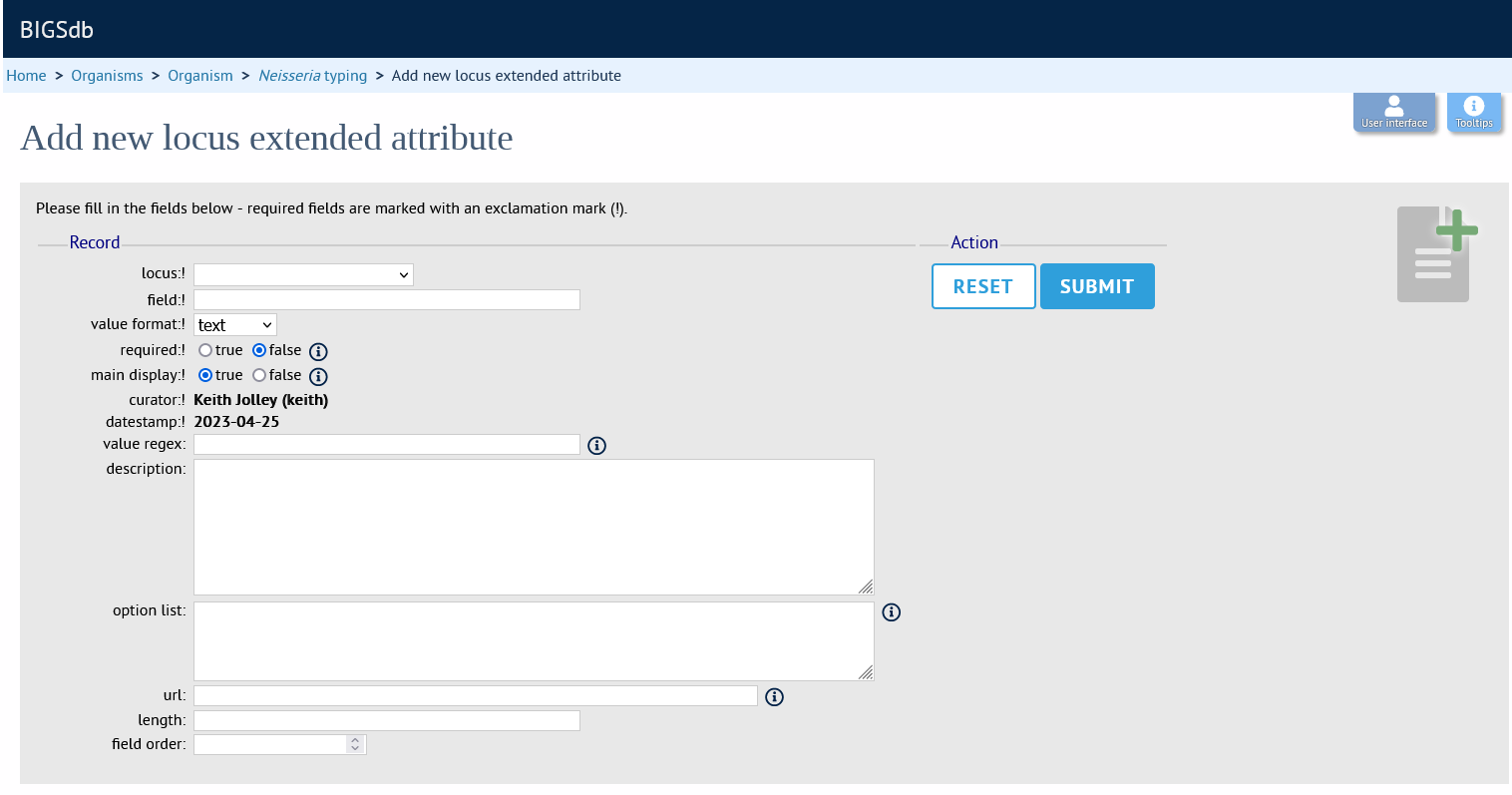The height and width of the screenshot is (795, 1512).
Task: Click BIGSdb header title
Action: (x=57, y=30)
